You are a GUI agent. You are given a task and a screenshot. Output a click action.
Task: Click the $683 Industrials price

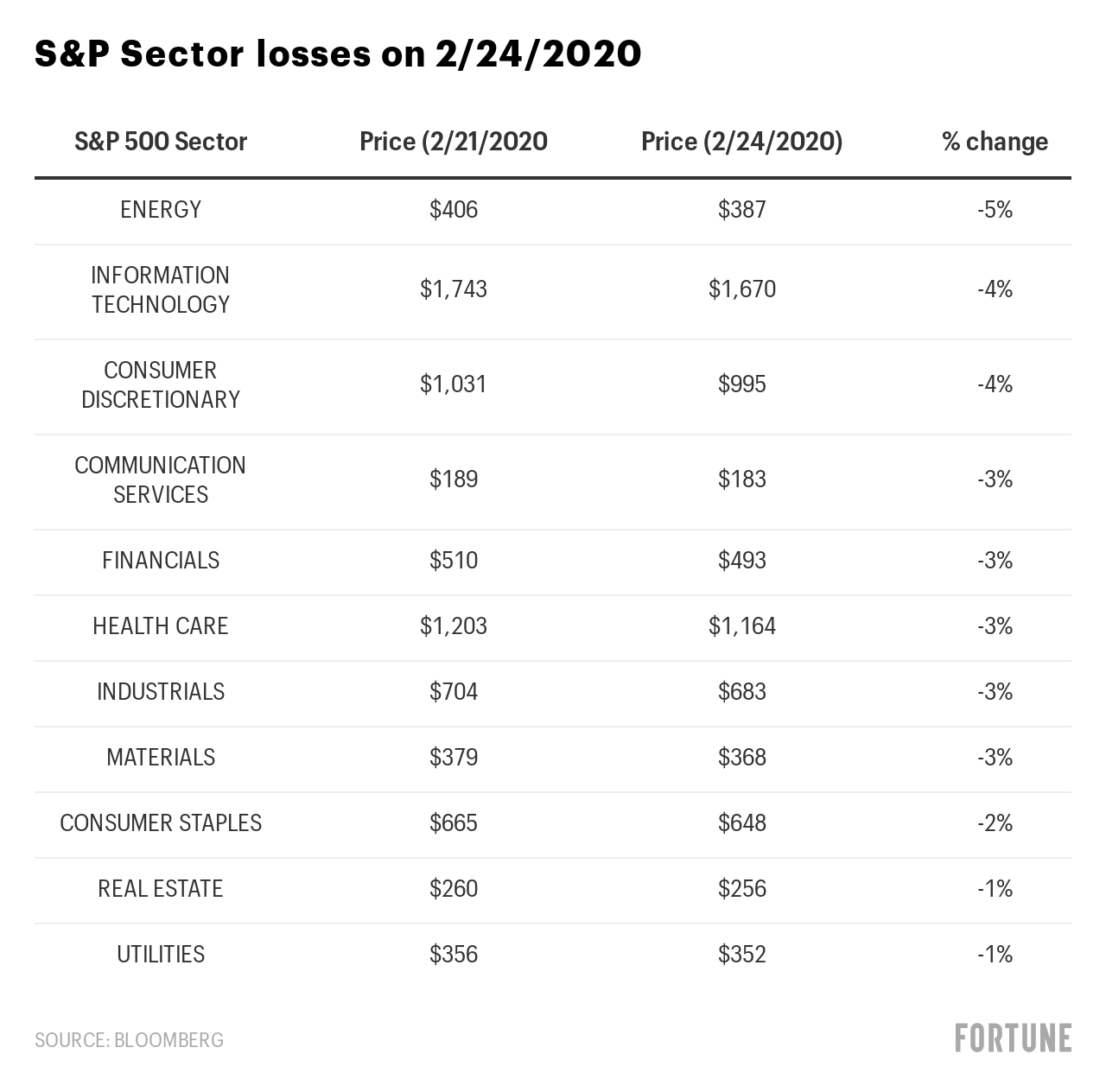(x=741, y=692)
